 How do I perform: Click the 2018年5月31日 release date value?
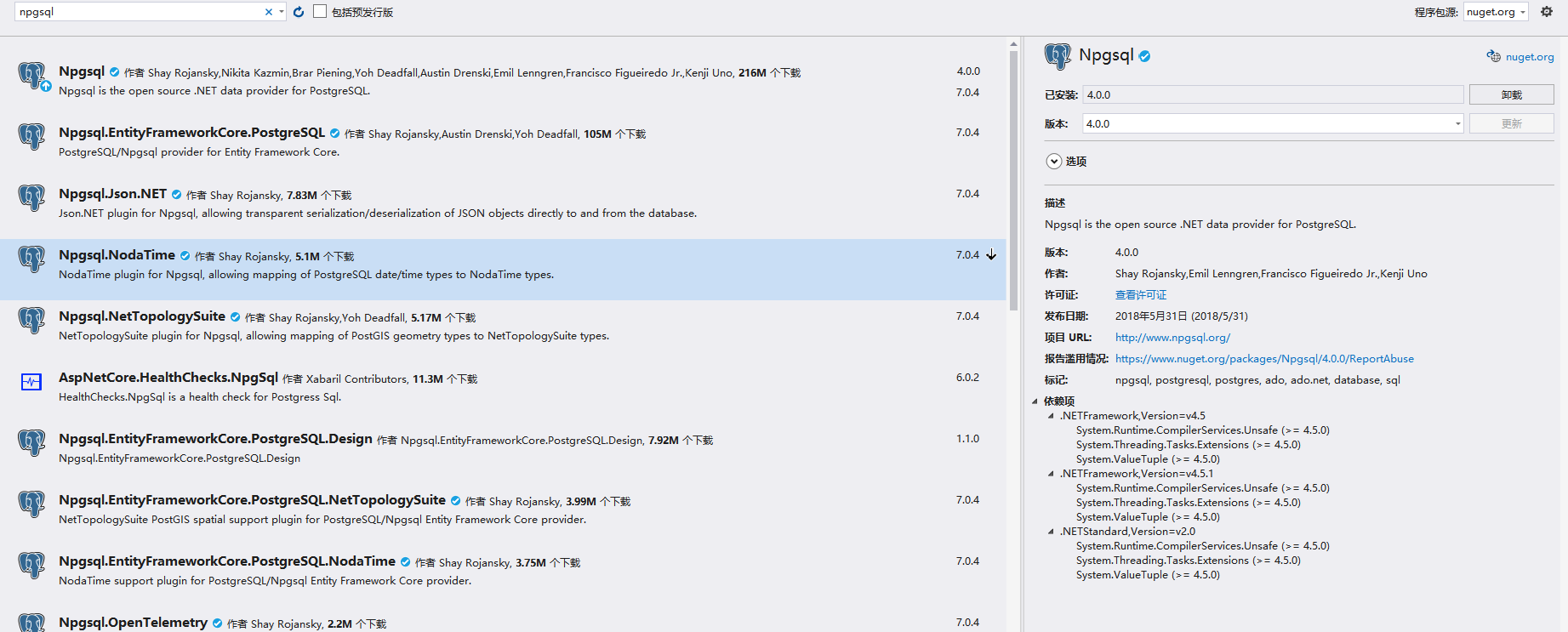[1182, 316]
